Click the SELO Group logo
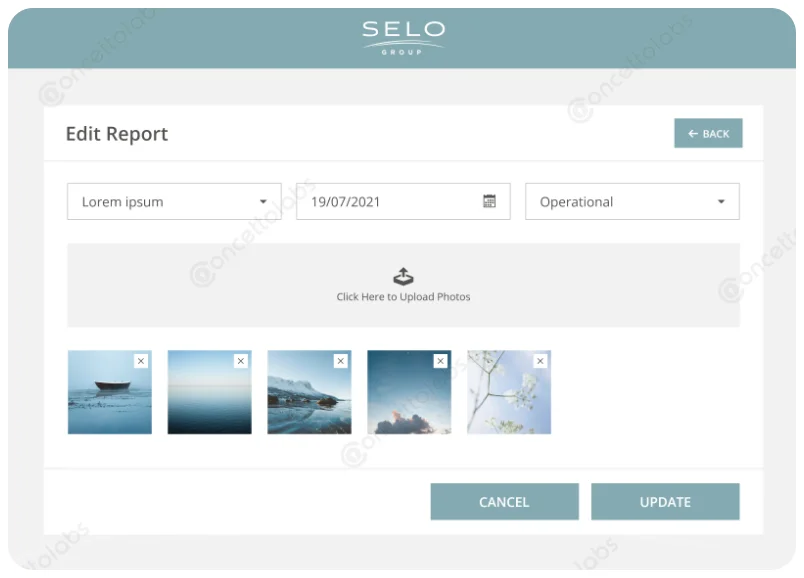Image resolution: width=804 pixels, height=578 pixels. [x=403, y=36]
